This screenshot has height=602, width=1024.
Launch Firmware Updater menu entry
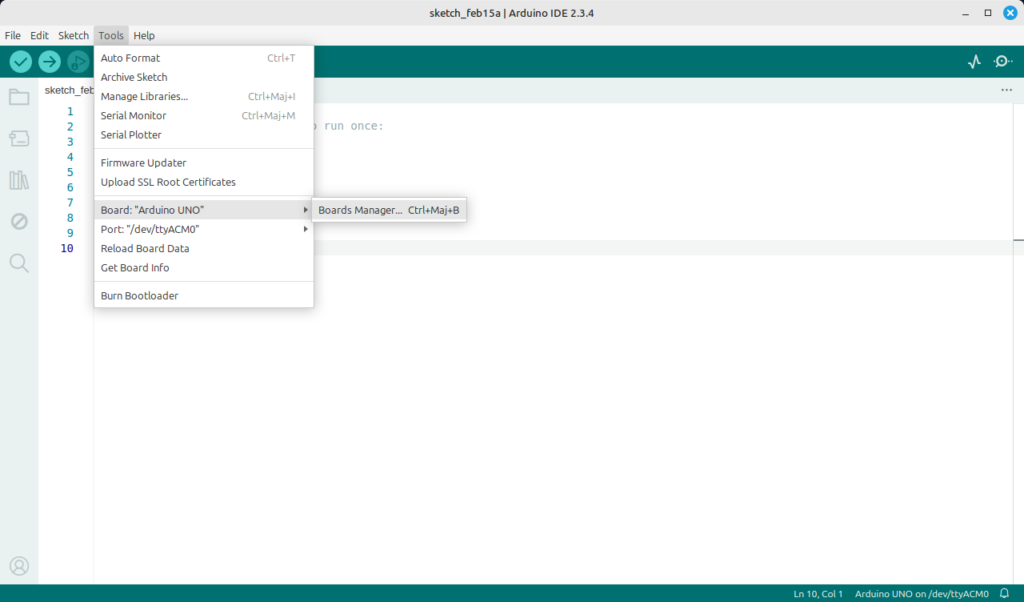[x=204, y=163]
